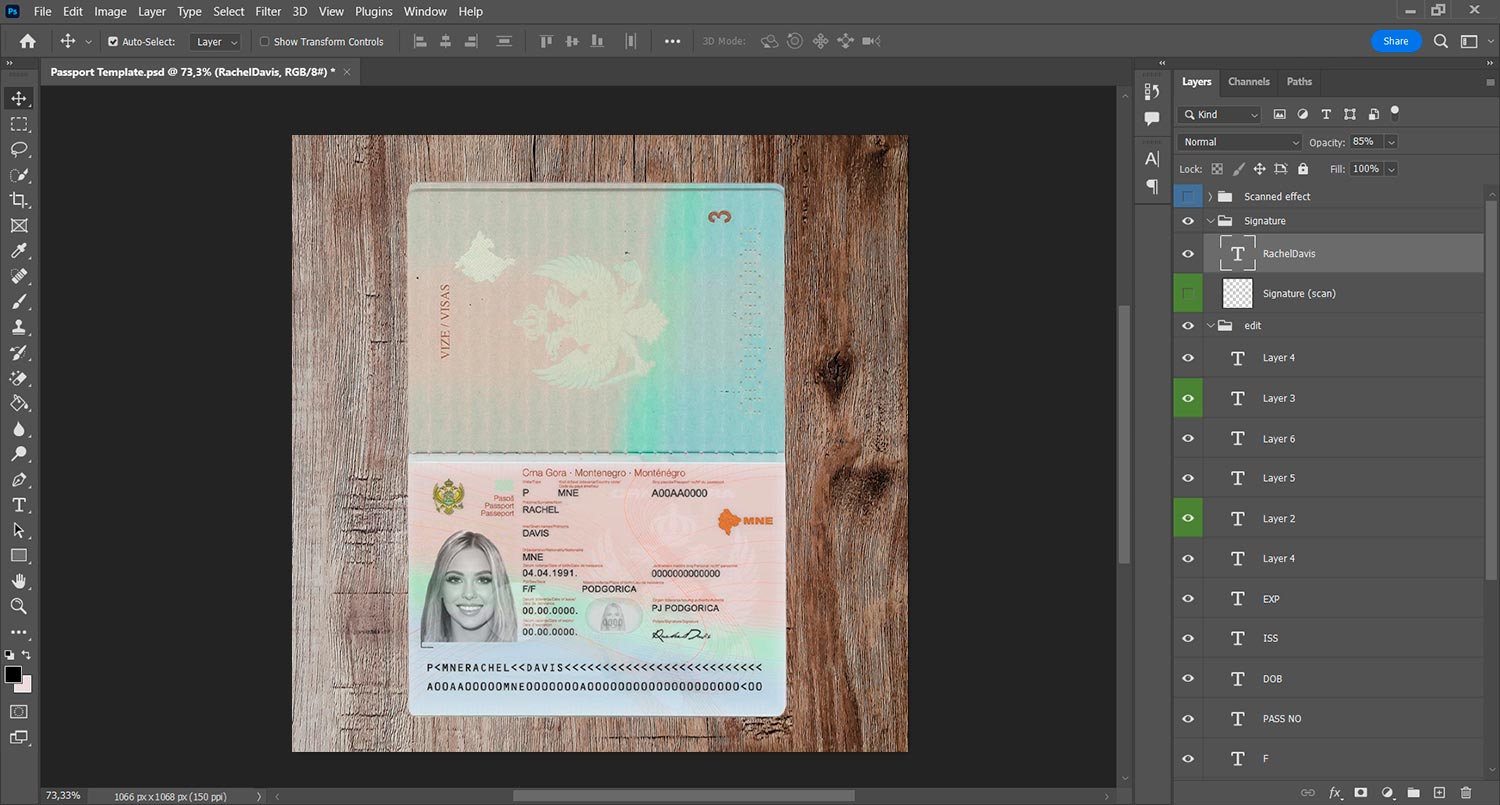Open the Filter menu
This screenshot has height=805, width=1500.
click(x=268, y=12)
